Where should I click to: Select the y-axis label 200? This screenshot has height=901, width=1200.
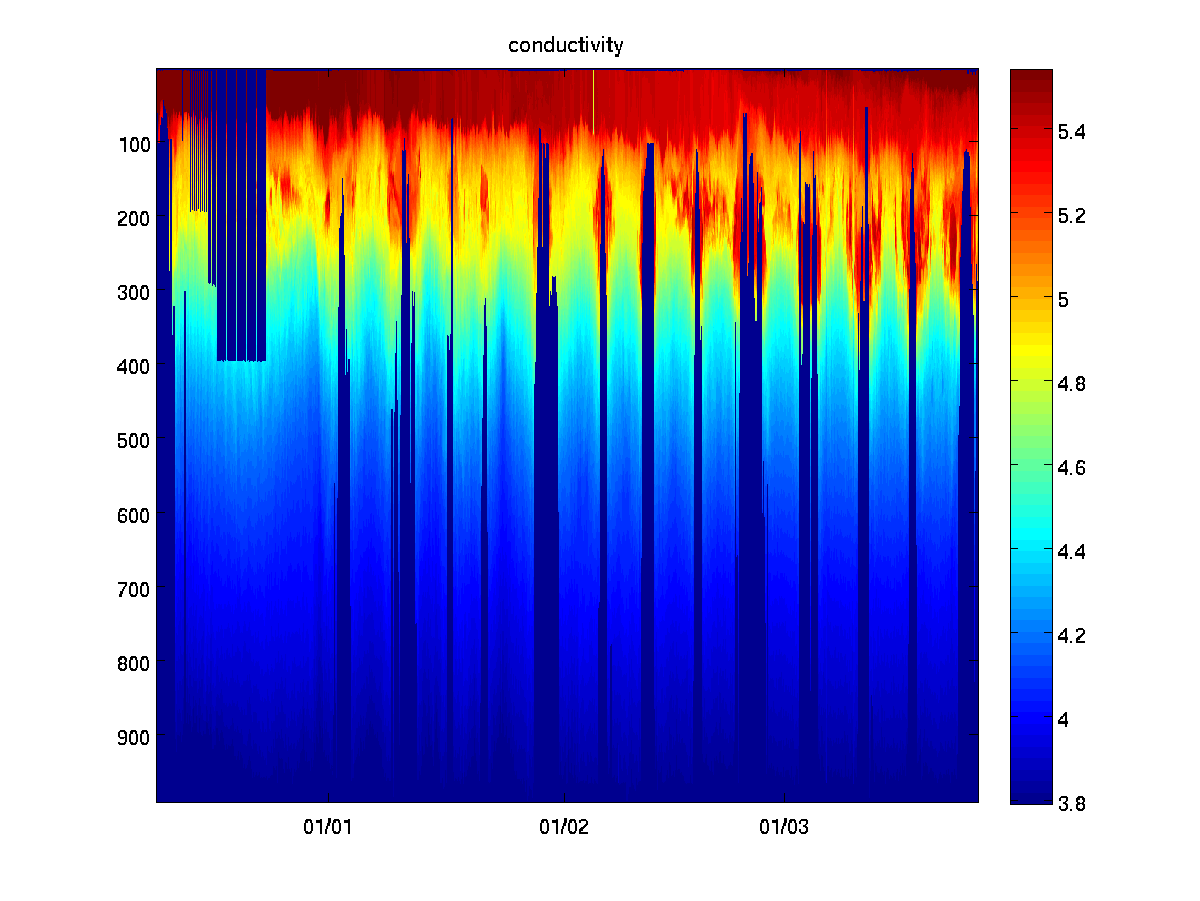134,219
